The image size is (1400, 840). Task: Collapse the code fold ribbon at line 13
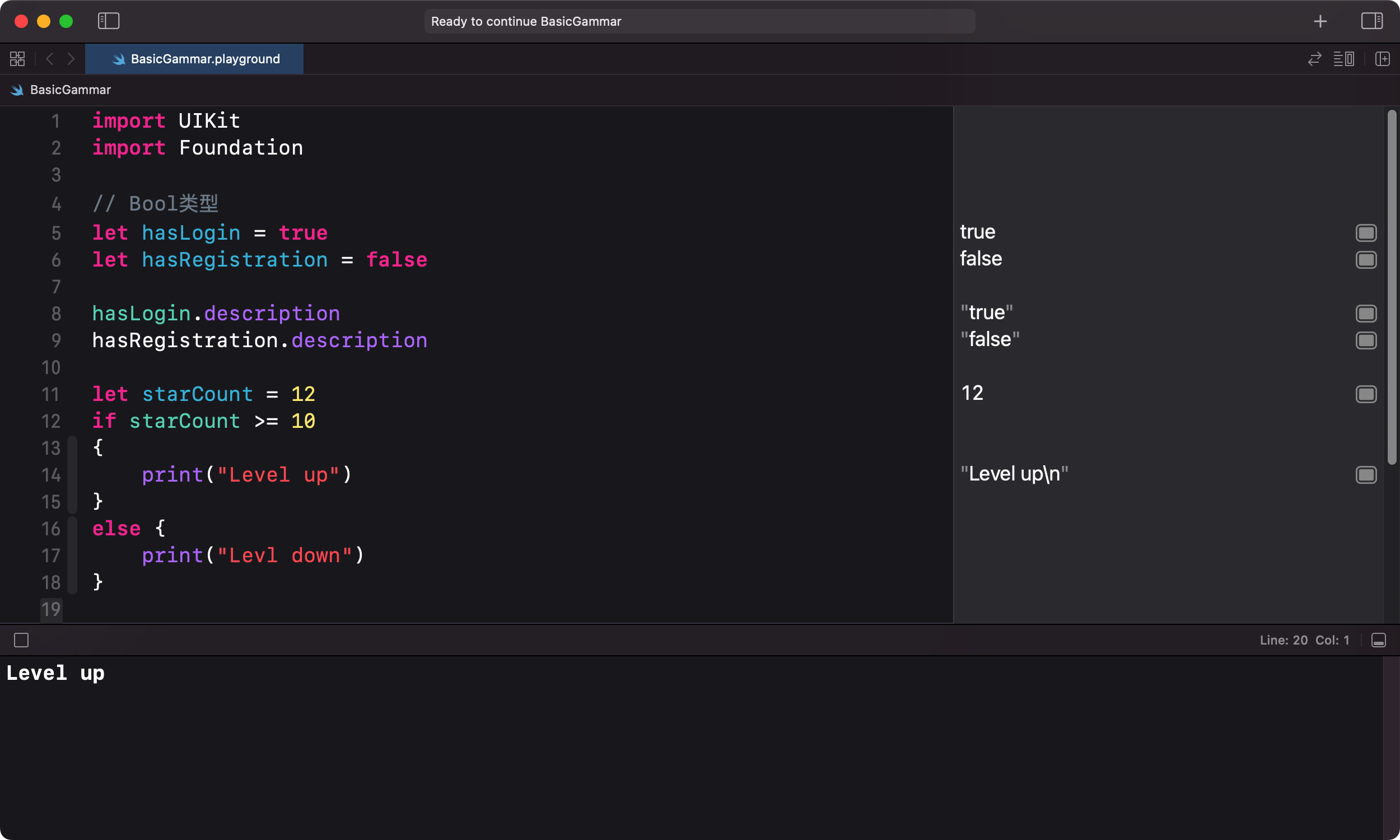pos(72,475)
